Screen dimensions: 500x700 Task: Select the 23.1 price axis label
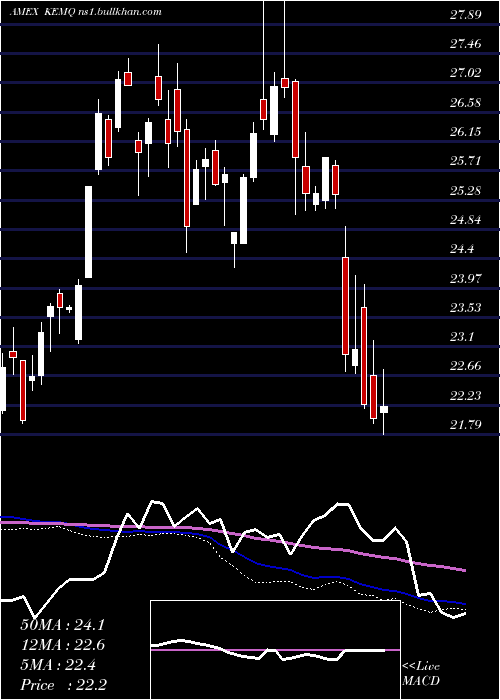tap(462, 337)
